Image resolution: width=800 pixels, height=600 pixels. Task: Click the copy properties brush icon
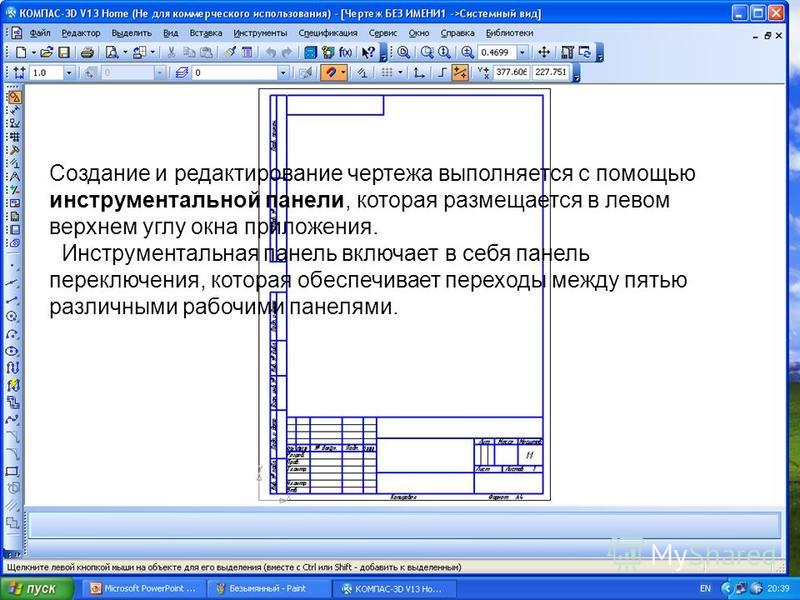click(x=230, y=52)
